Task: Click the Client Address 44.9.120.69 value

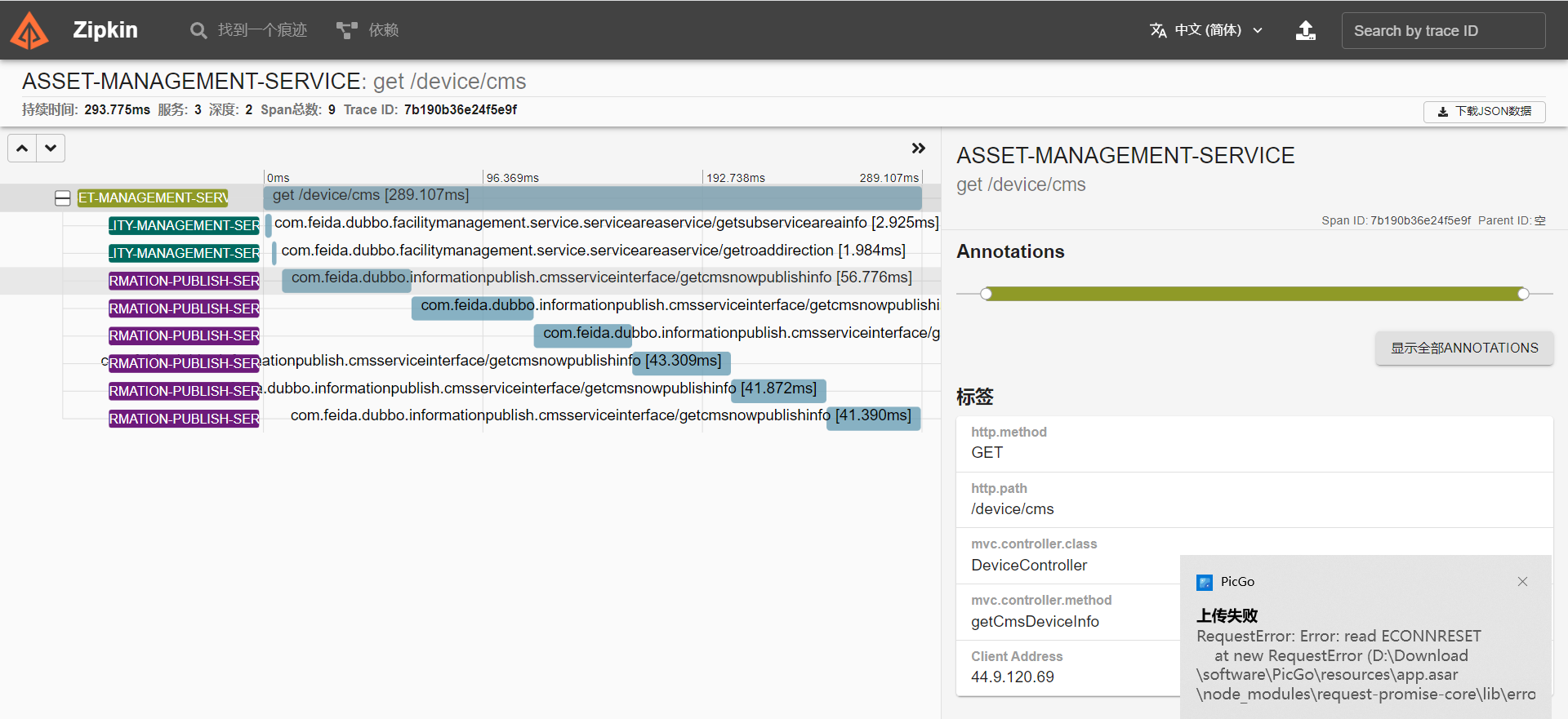Action: 1013,677
